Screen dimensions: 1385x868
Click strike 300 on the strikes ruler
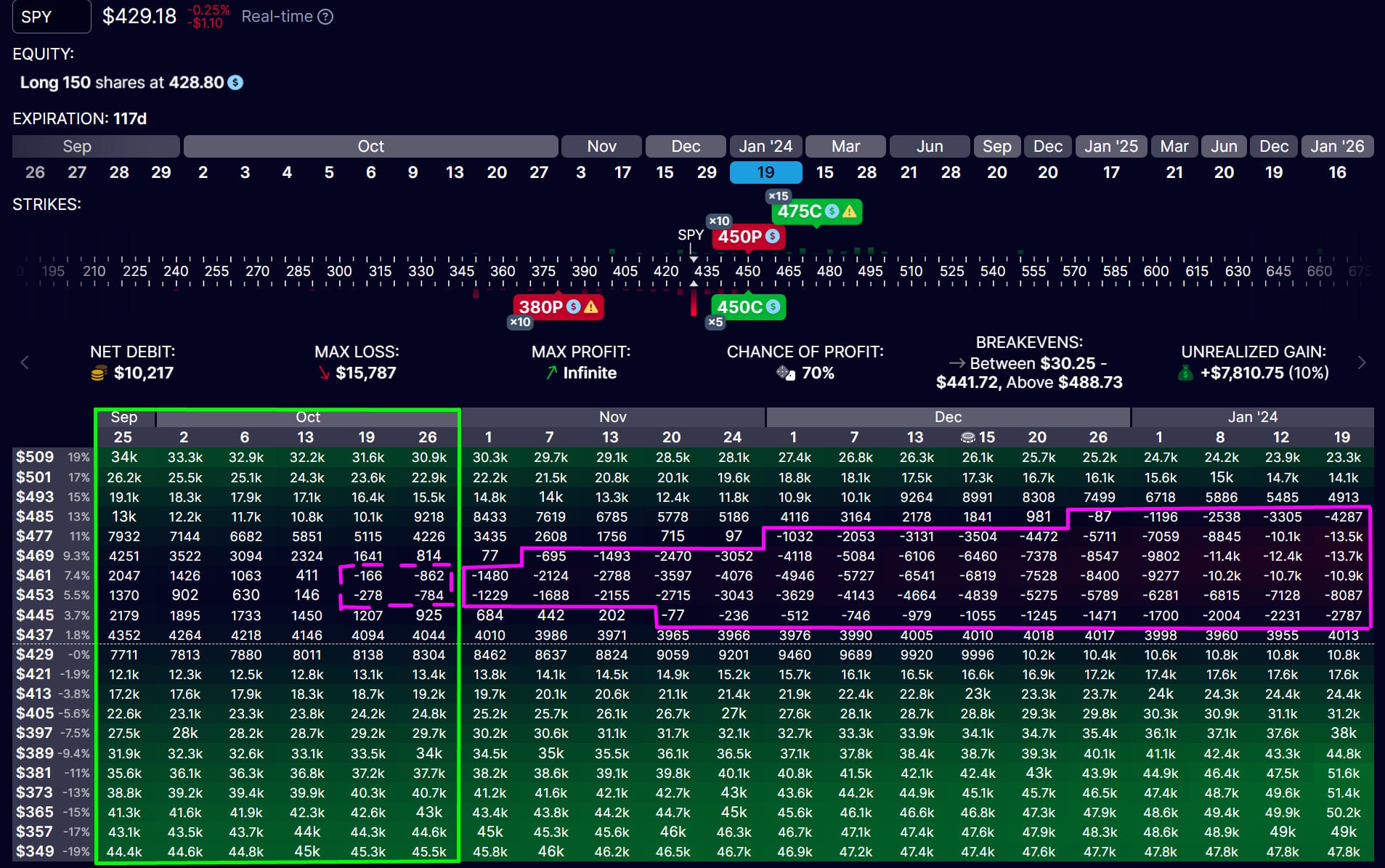pyautogui.click(x=339, y=271)
